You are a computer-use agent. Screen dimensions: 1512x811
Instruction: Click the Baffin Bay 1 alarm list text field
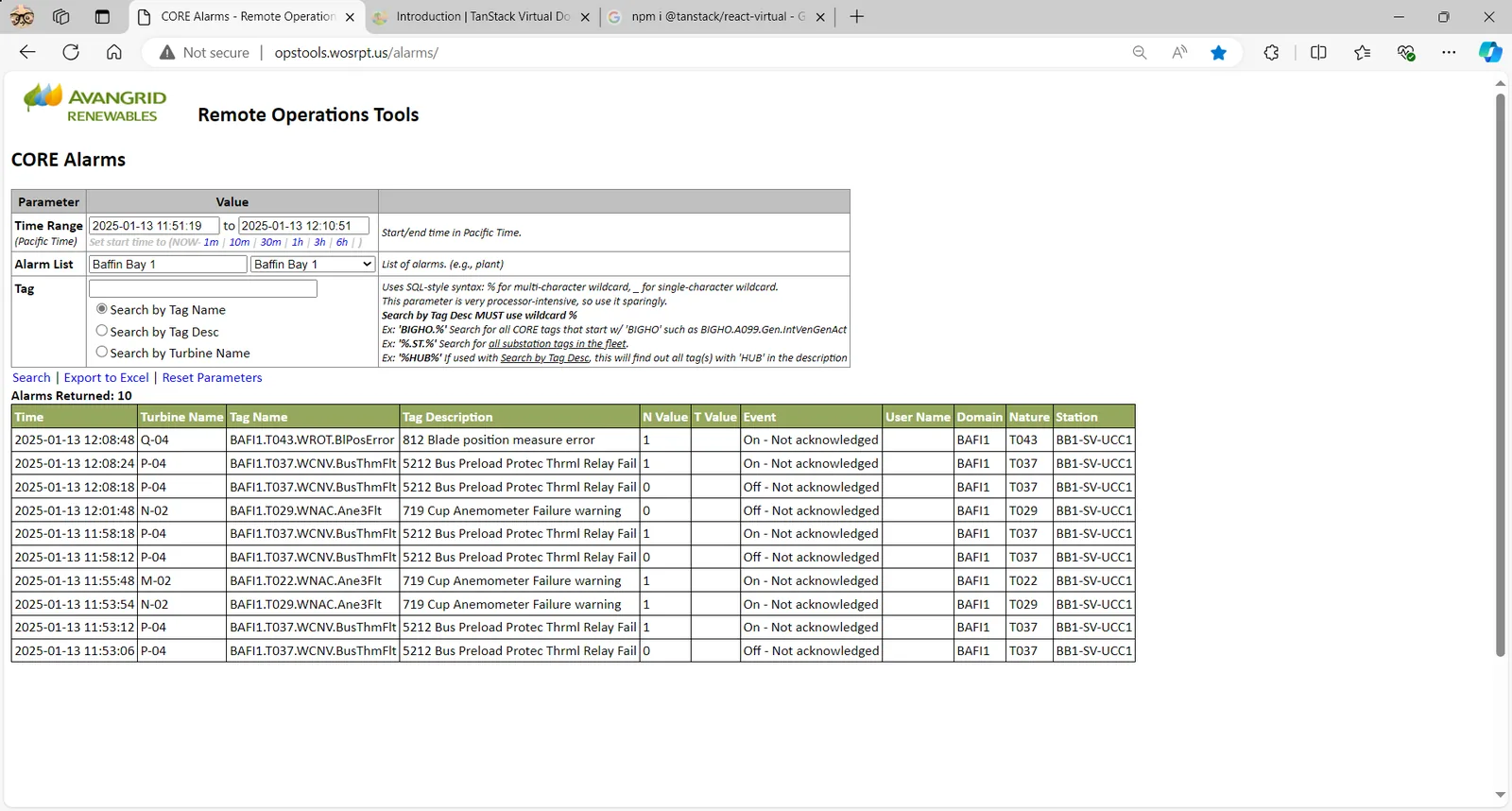tap(167, 264)
